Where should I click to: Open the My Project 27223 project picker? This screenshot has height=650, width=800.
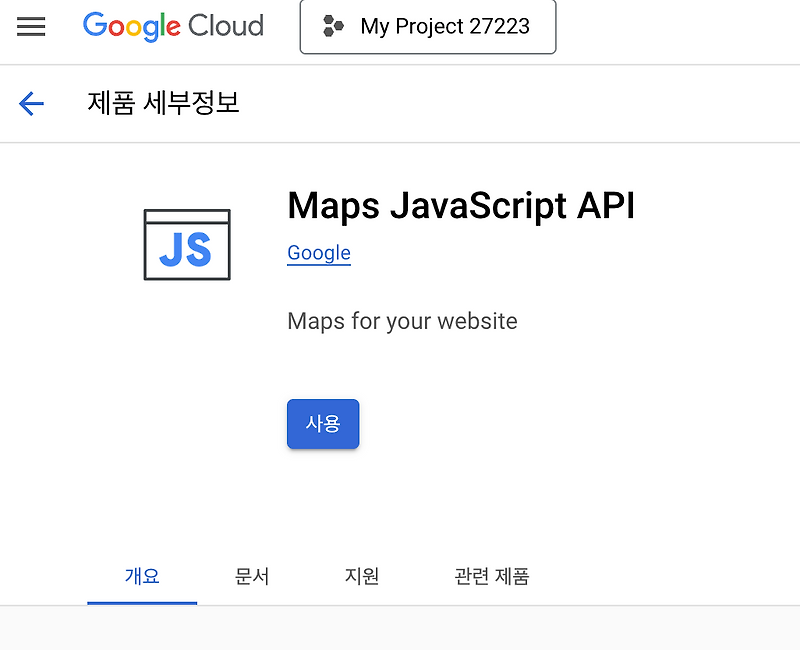pyautogui.click(x=428, y=27)
